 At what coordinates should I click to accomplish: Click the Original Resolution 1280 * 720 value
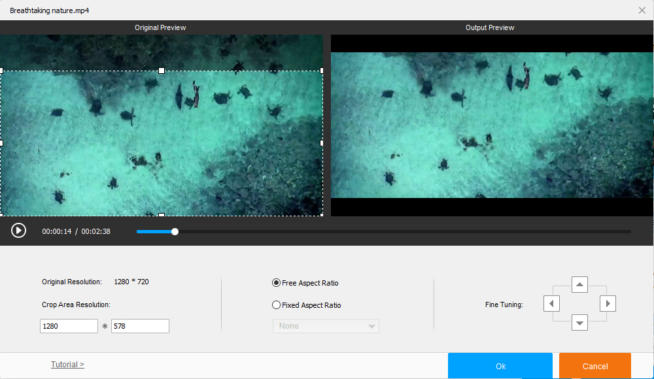click(x=131, y=282)
